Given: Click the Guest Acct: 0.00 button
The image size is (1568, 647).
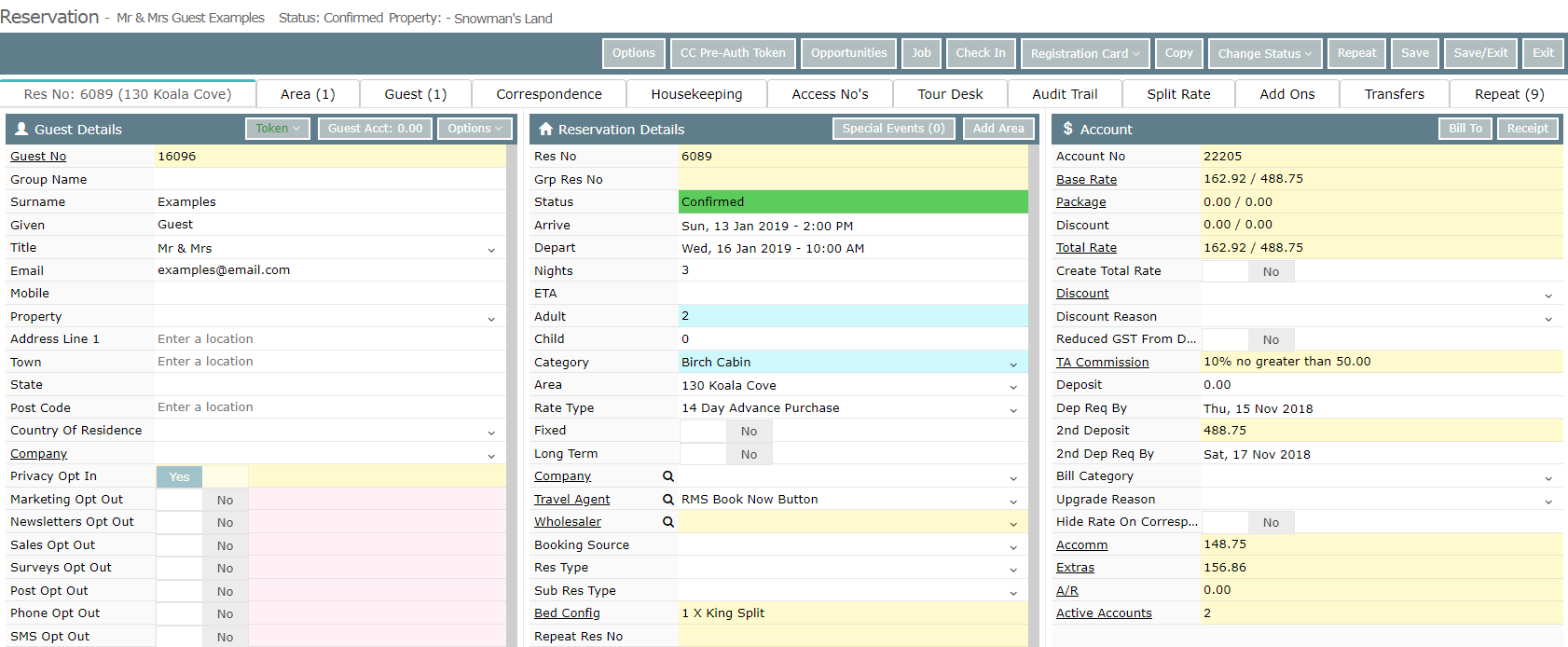Looking at the screenshot, I should click(375, 129).
